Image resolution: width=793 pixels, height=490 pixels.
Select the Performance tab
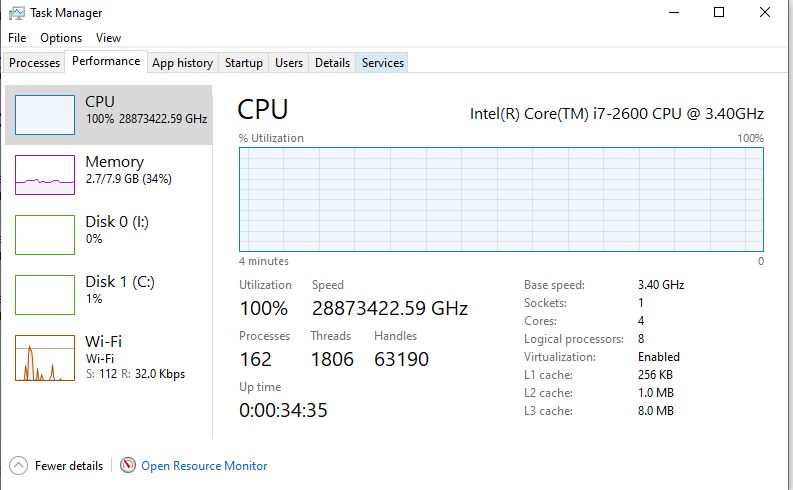pyautogui.click(x=106, y=61)
